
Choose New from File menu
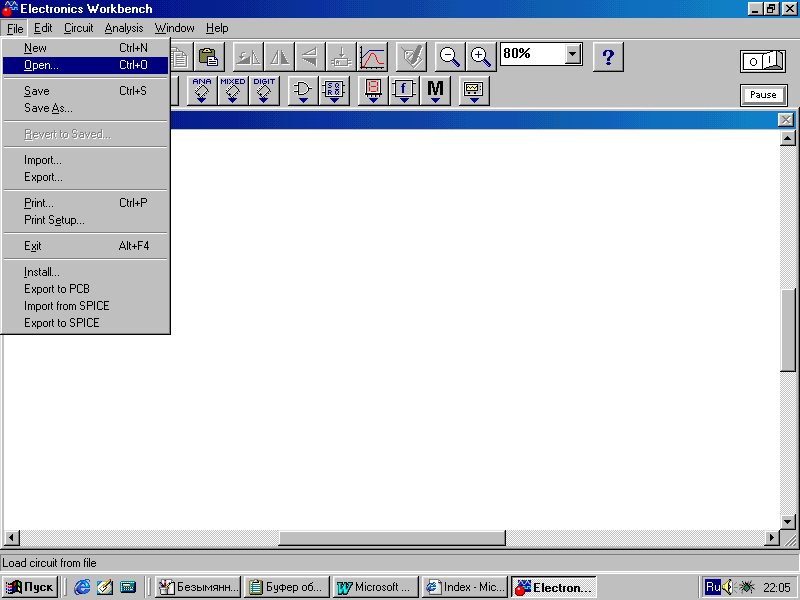coord(85,48)
